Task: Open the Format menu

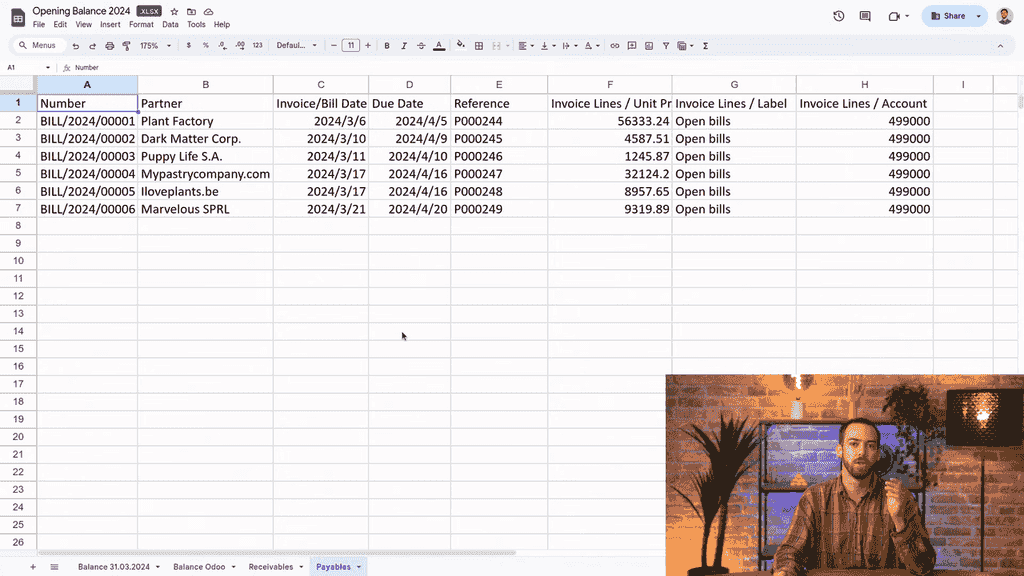Action: point(141,25)
